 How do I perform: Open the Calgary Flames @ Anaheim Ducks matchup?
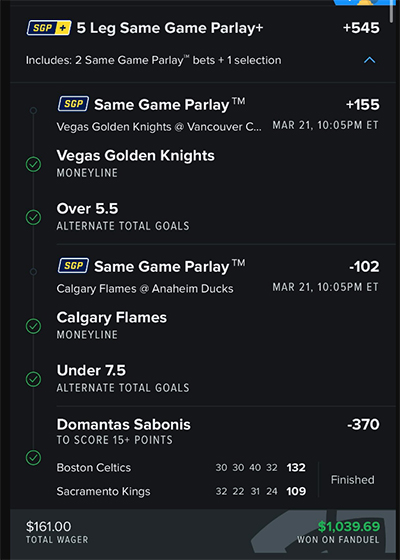[x=145, y=289]
